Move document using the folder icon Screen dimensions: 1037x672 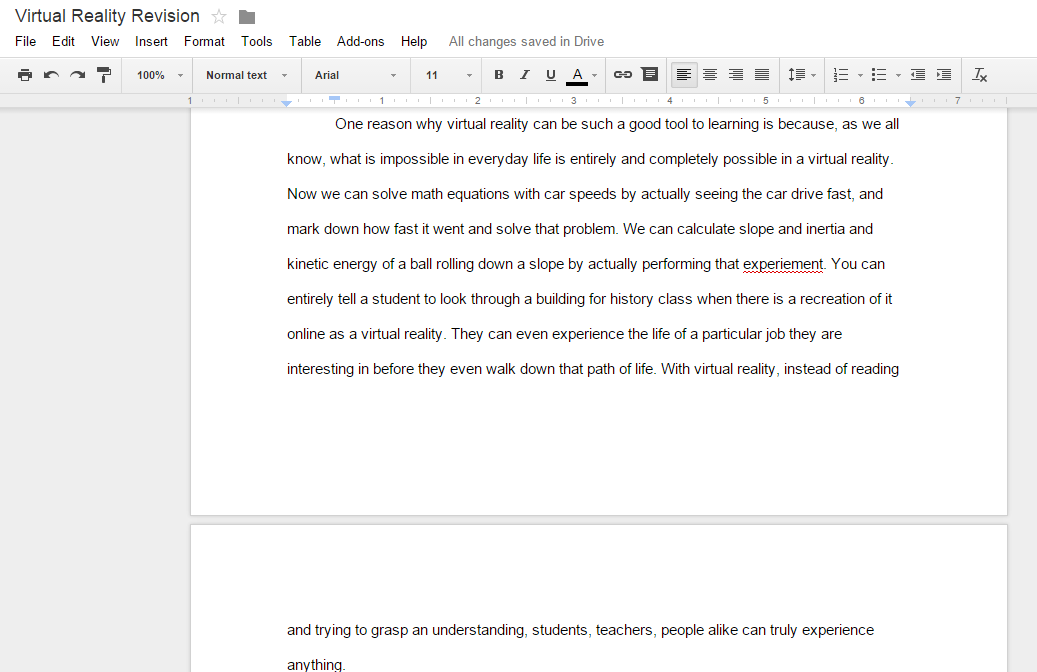click(247, 17)
